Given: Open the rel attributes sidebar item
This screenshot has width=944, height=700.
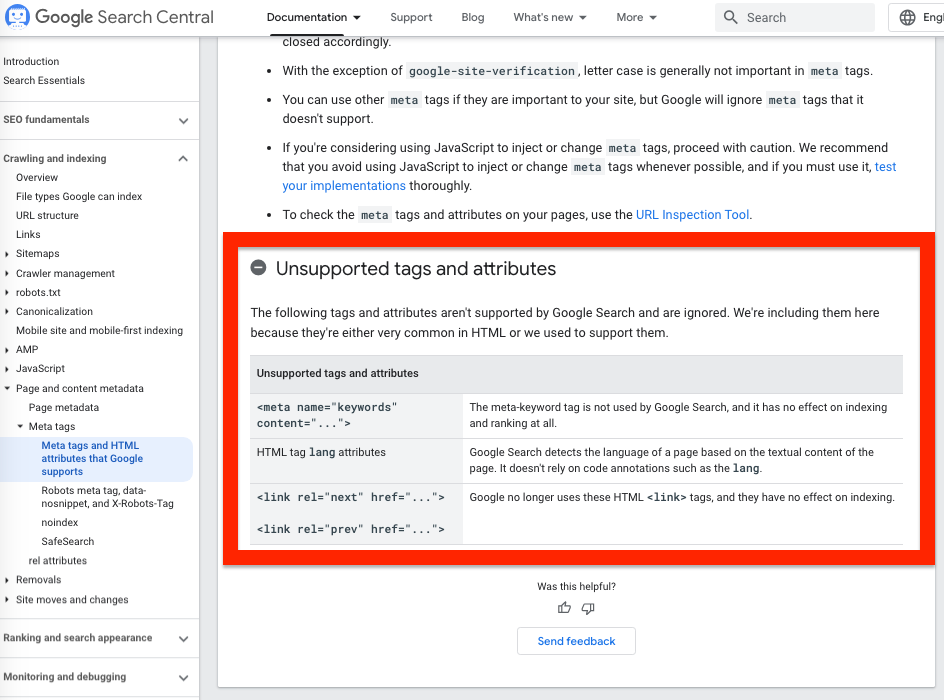Looking at the screenshot, I should 58,561.
